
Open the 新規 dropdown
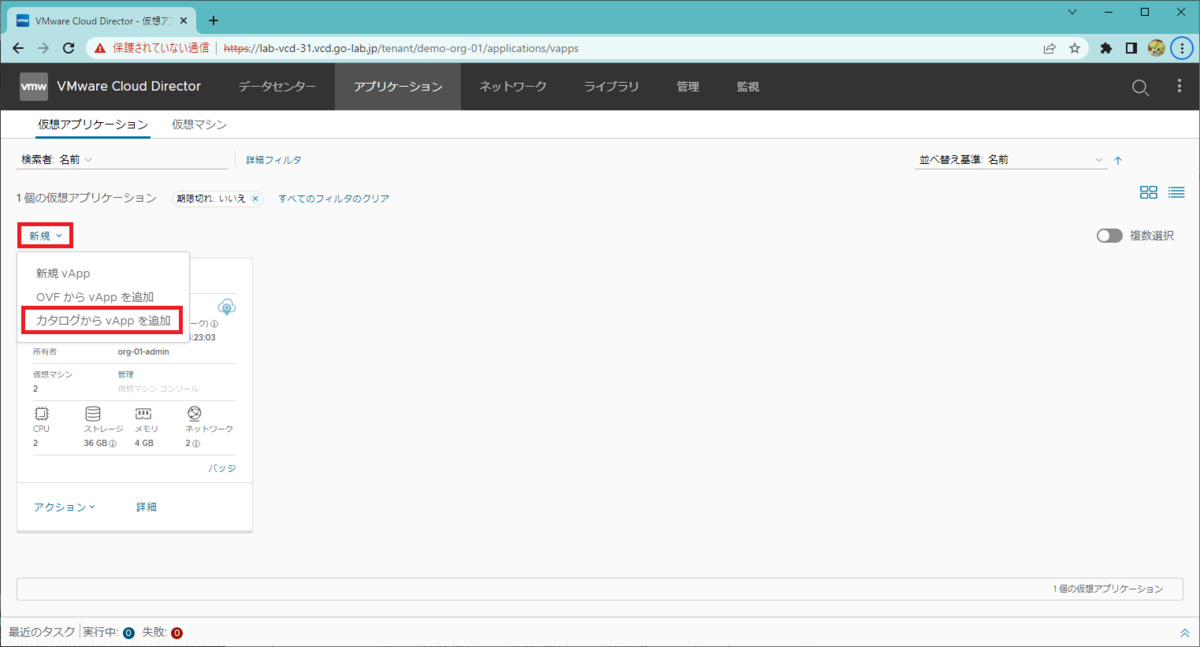pos(45,236)
